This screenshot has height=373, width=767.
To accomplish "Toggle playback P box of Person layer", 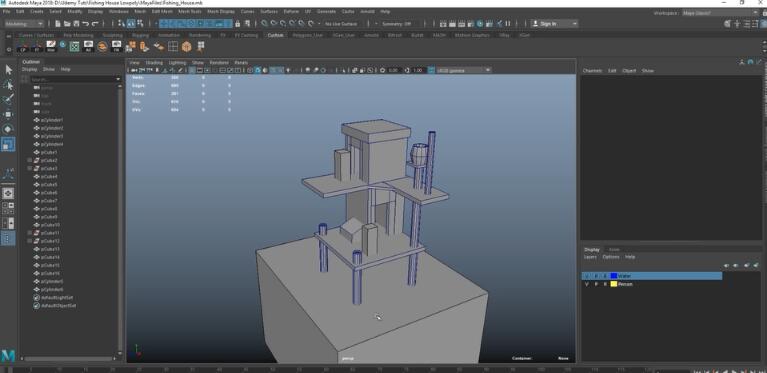I will coord(596,284).
